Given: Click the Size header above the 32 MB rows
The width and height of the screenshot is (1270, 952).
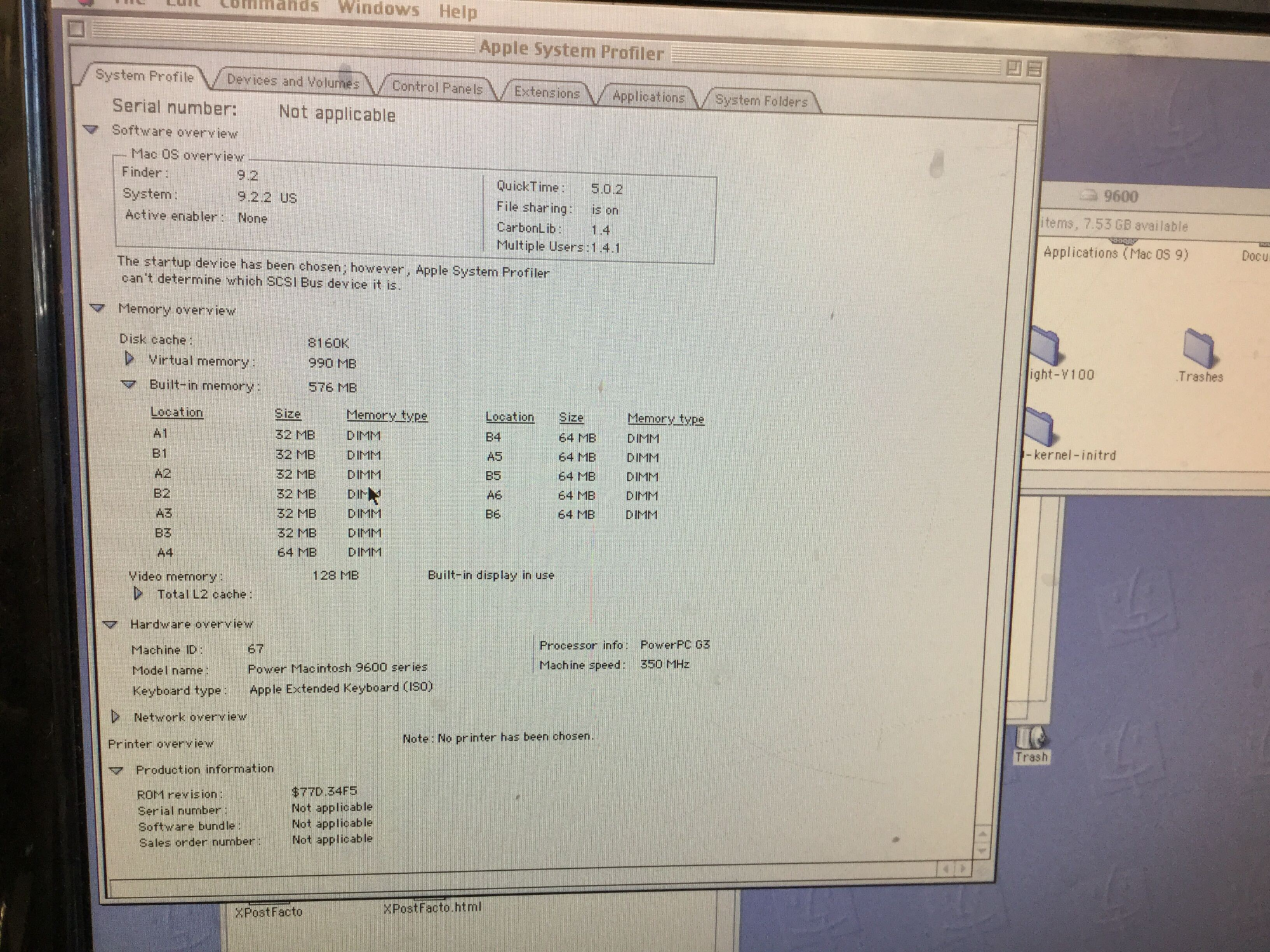Looking at the screenshot, I should coord(288,414).
